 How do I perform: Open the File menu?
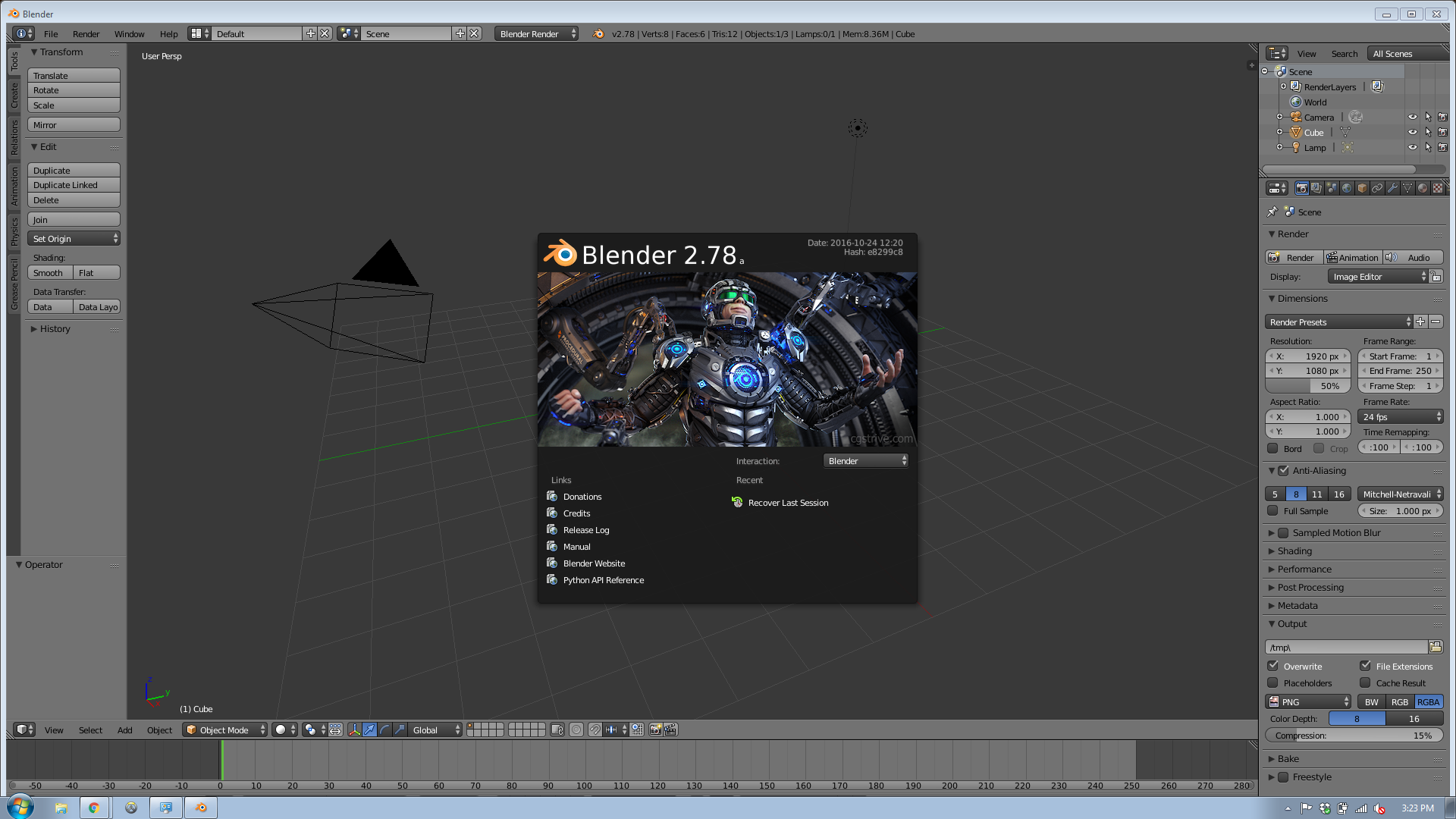pyautogui.click(x=51, y=33)
